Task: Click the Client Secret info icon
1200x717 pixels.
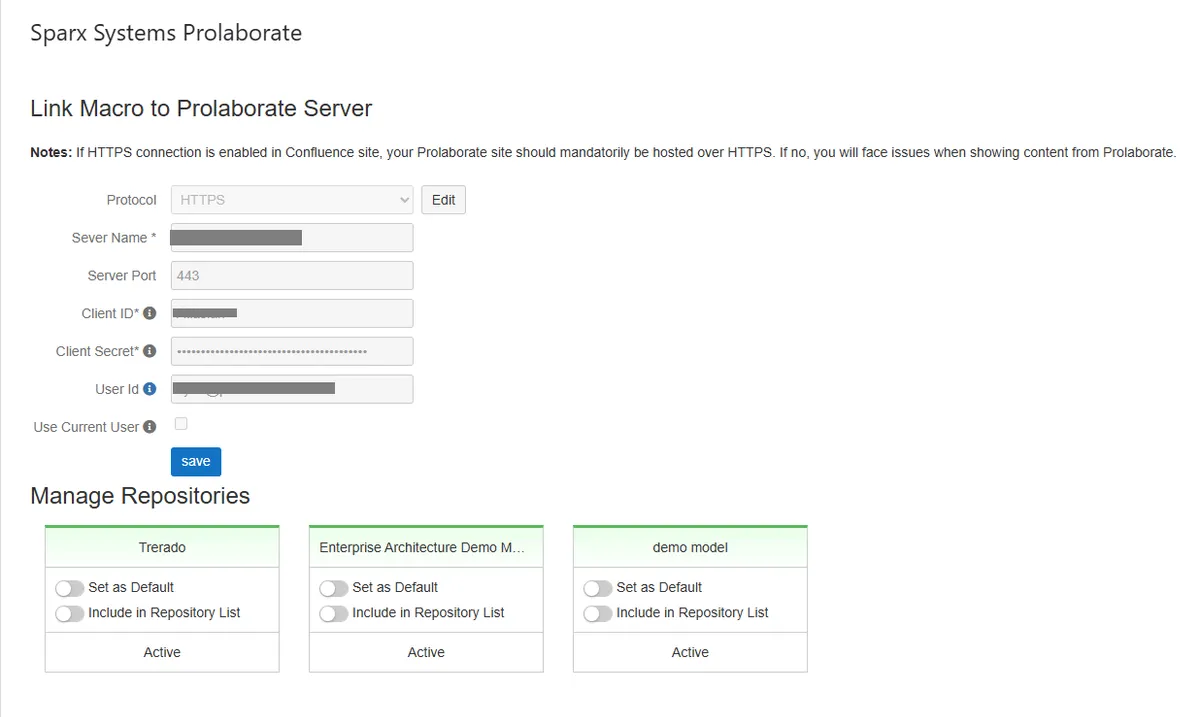Action: (x=150, y=351)
